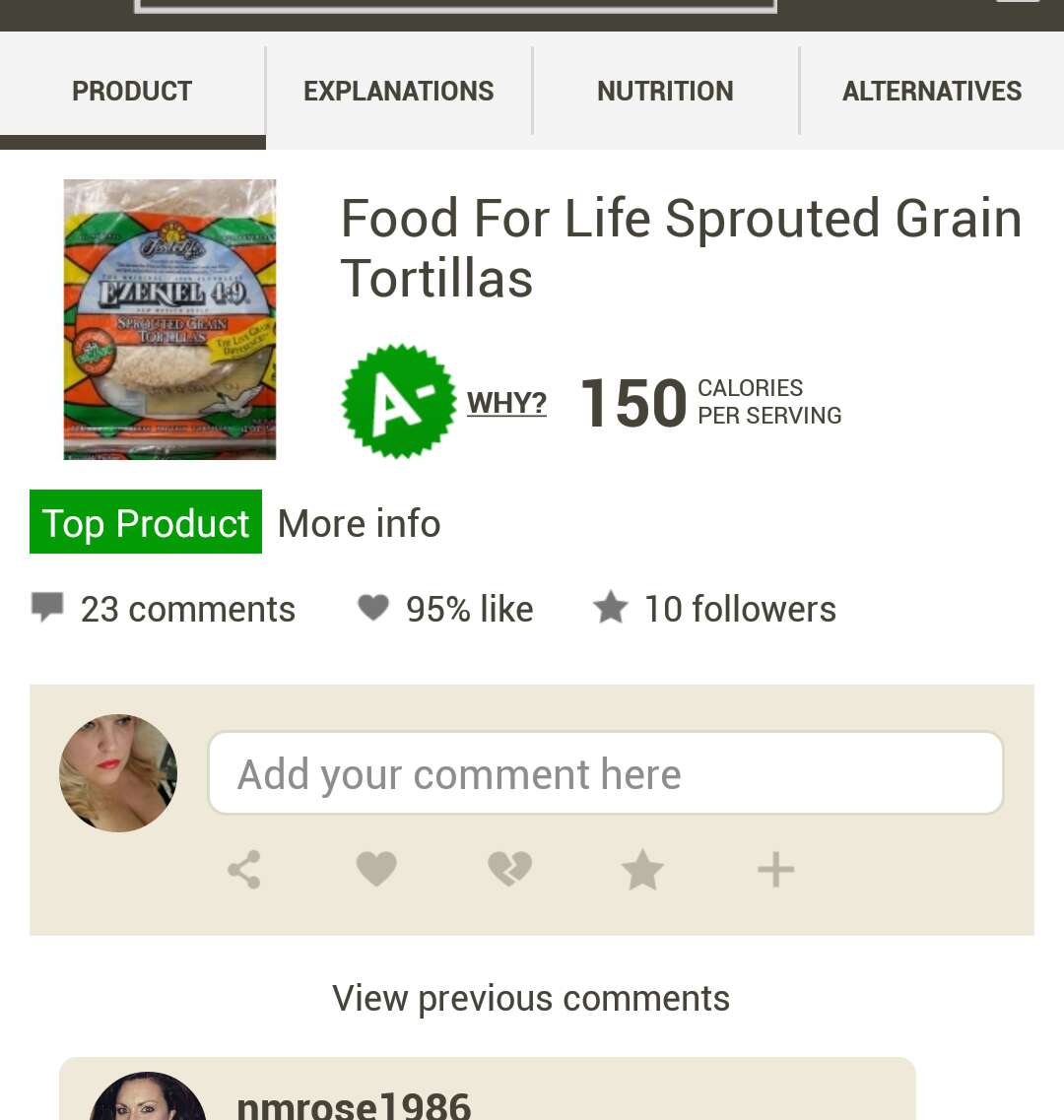
Task: Focus the Add your comment here field
Action: (606, 773)
